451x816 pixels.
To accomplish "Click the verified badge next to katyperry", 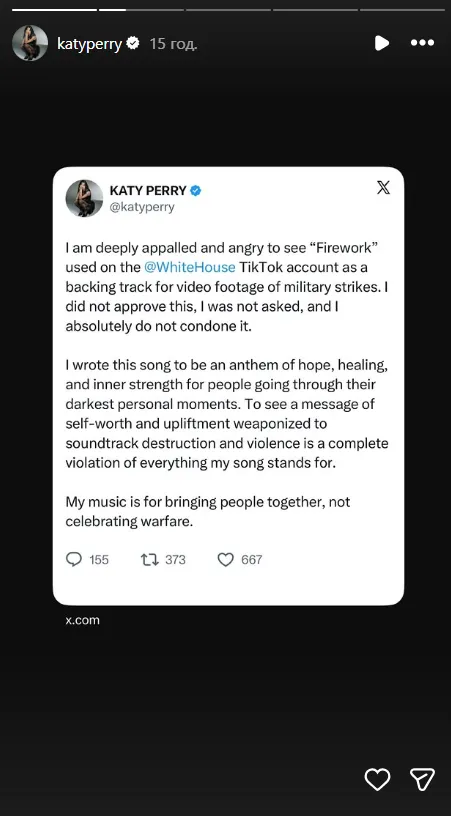I will (133, 43).
